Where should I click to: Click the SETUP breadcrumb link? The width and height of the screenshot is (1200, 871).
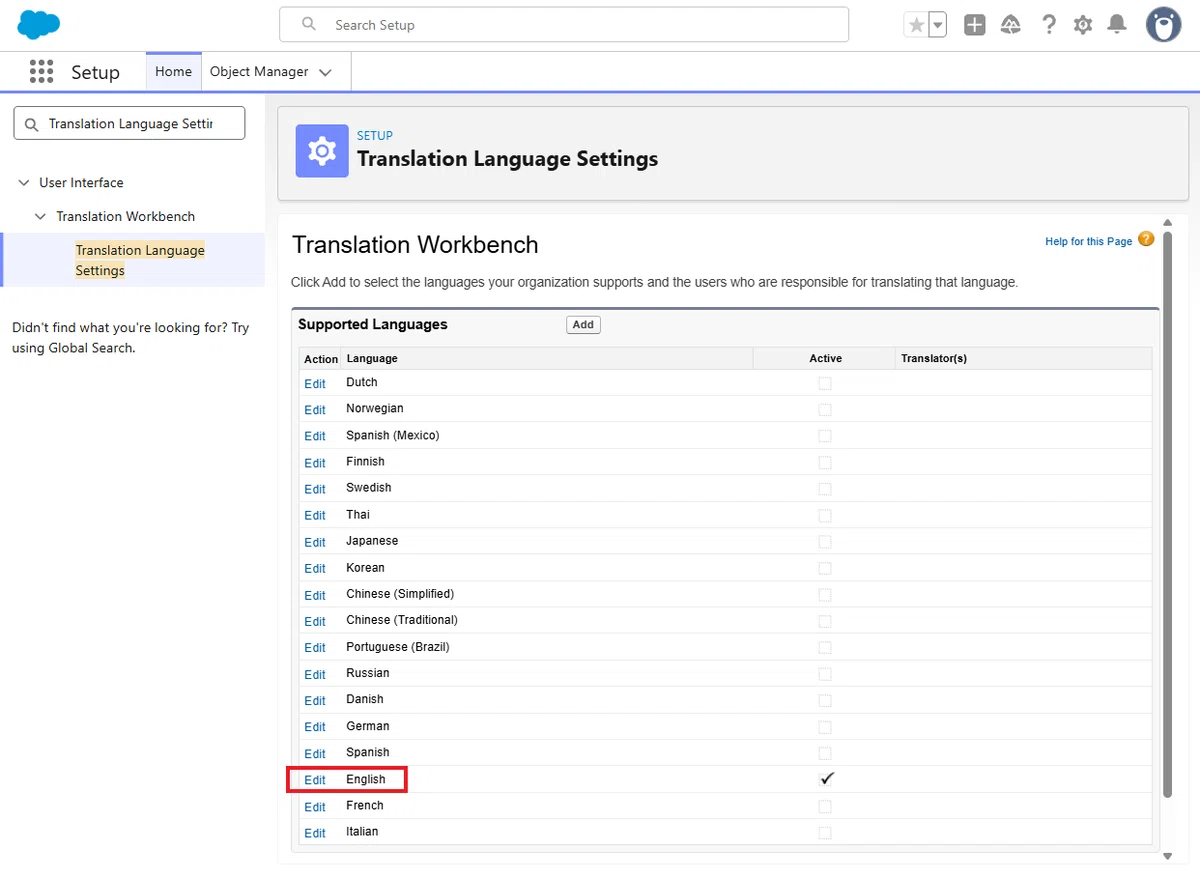(375, 135)
